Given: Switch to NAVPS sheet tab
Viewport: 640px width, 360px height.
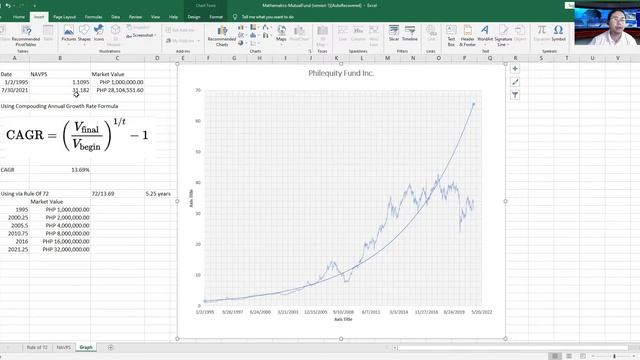Looking at the screenshot, I should click(x=64, y=347).
